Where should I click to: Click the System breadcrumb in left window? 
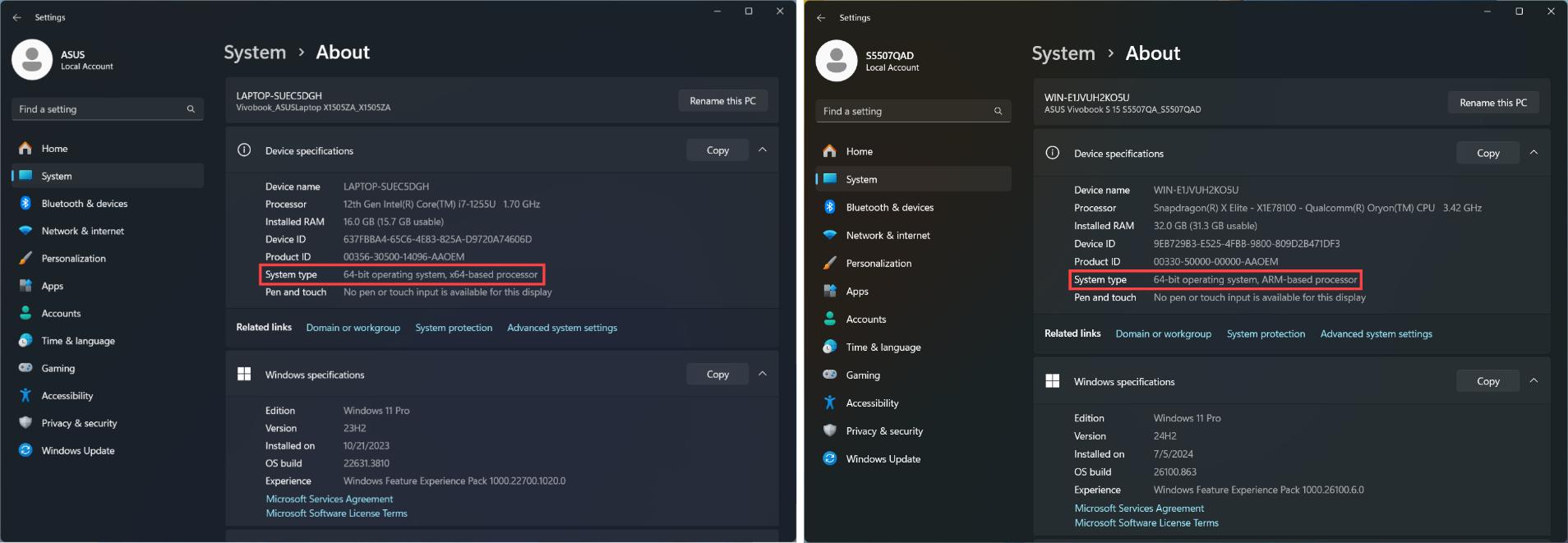[255, 53]
